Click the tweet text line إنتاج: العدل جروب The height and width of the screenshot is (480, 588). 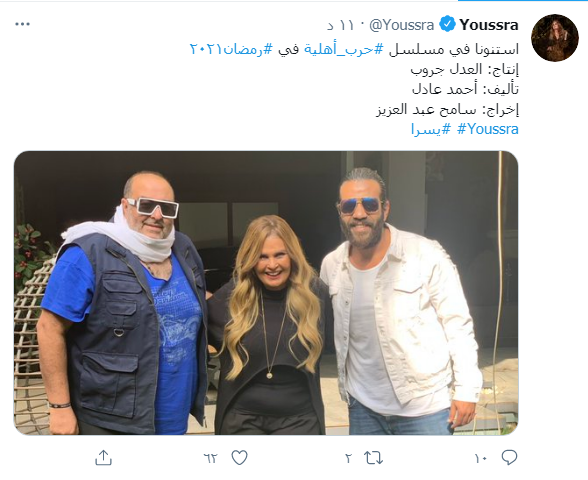(x=465, y=70)
